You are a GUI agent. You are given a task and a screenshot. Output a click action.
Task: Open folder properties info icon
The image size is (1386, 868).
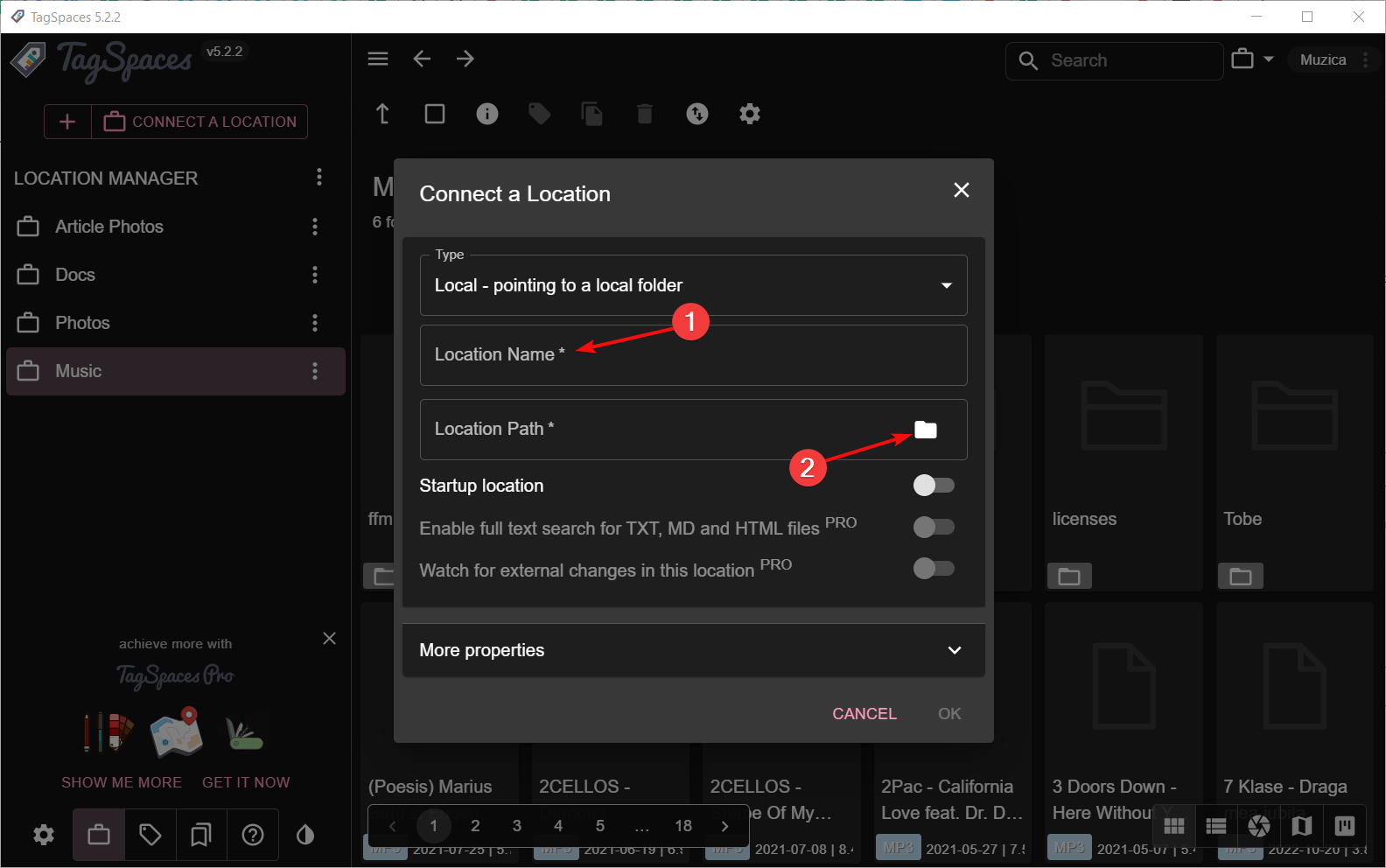coord(487,114)
